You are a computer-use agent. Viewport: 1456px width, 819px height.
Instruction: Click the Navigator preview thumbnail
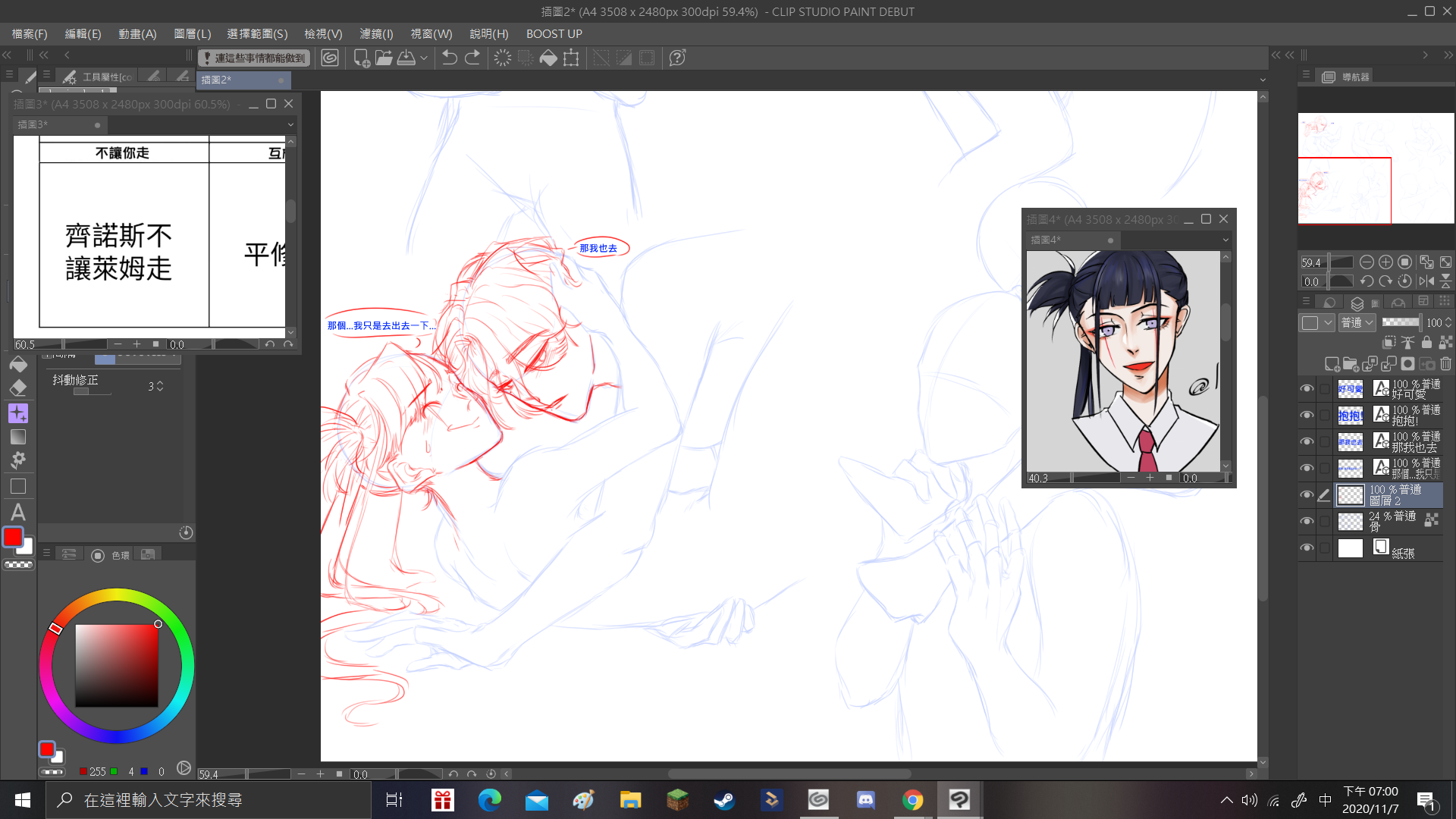coord(1376,168)
